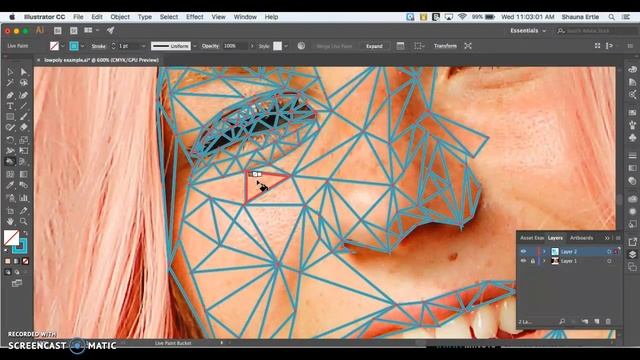Click the target circle of Layer 1
The height and width of the screenshot is (360, 640).
[609, 261]
